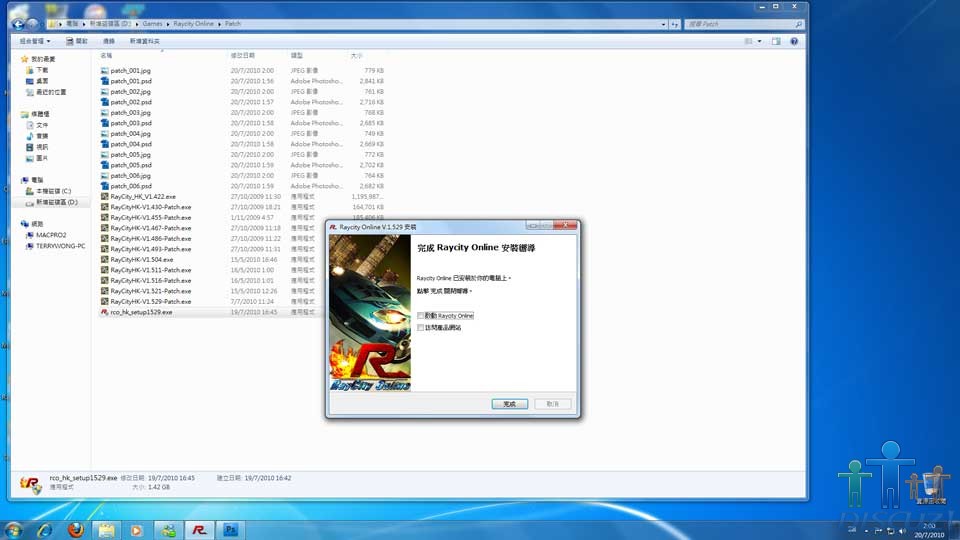Viewport: 960px width, 540px height.
Task: Click the installer Finish button
Action: 509,404
